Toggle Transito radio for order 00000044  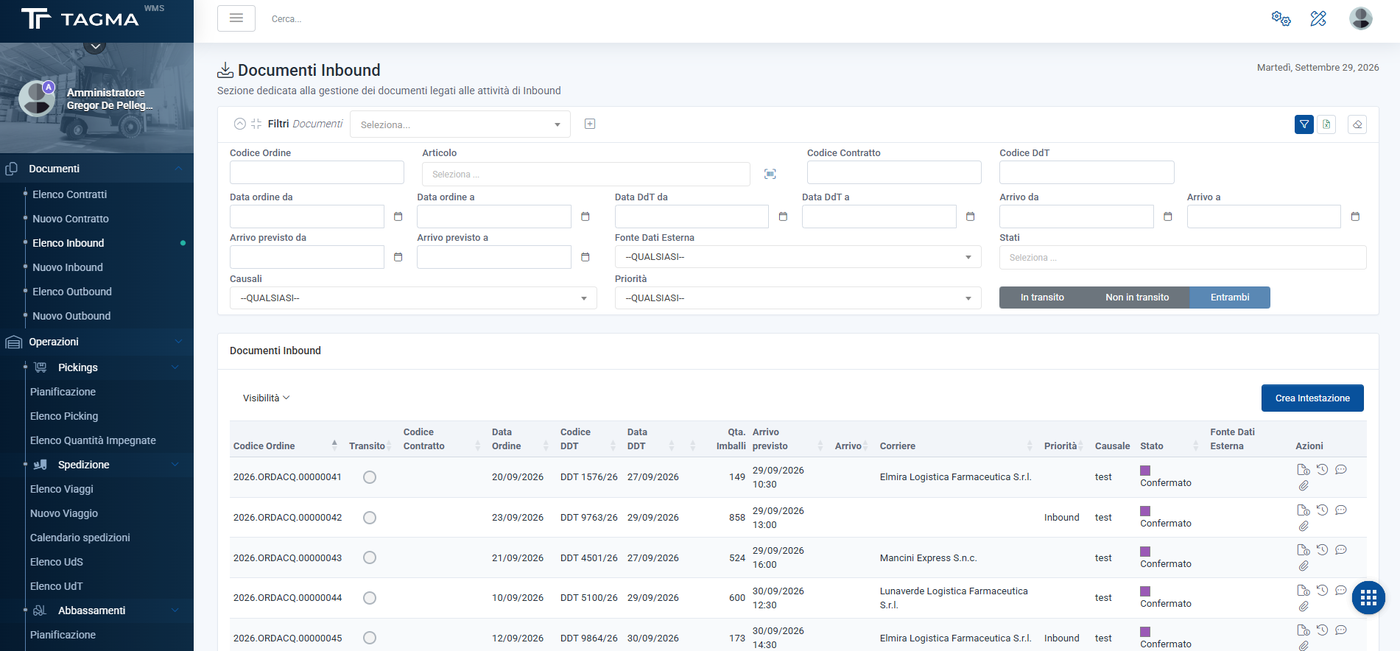[370, 597]
